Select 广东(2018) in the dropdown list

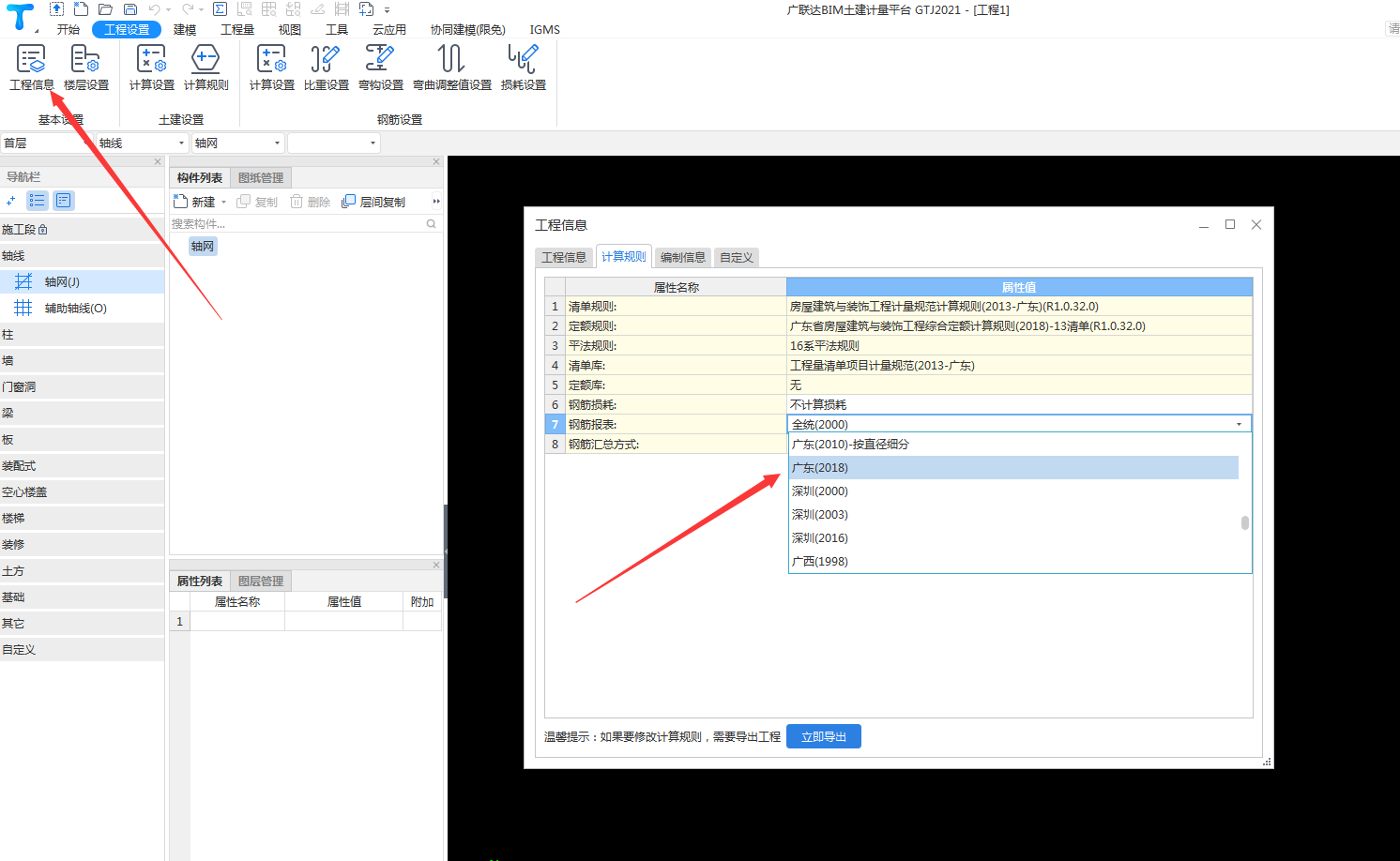coord(1013,467)
